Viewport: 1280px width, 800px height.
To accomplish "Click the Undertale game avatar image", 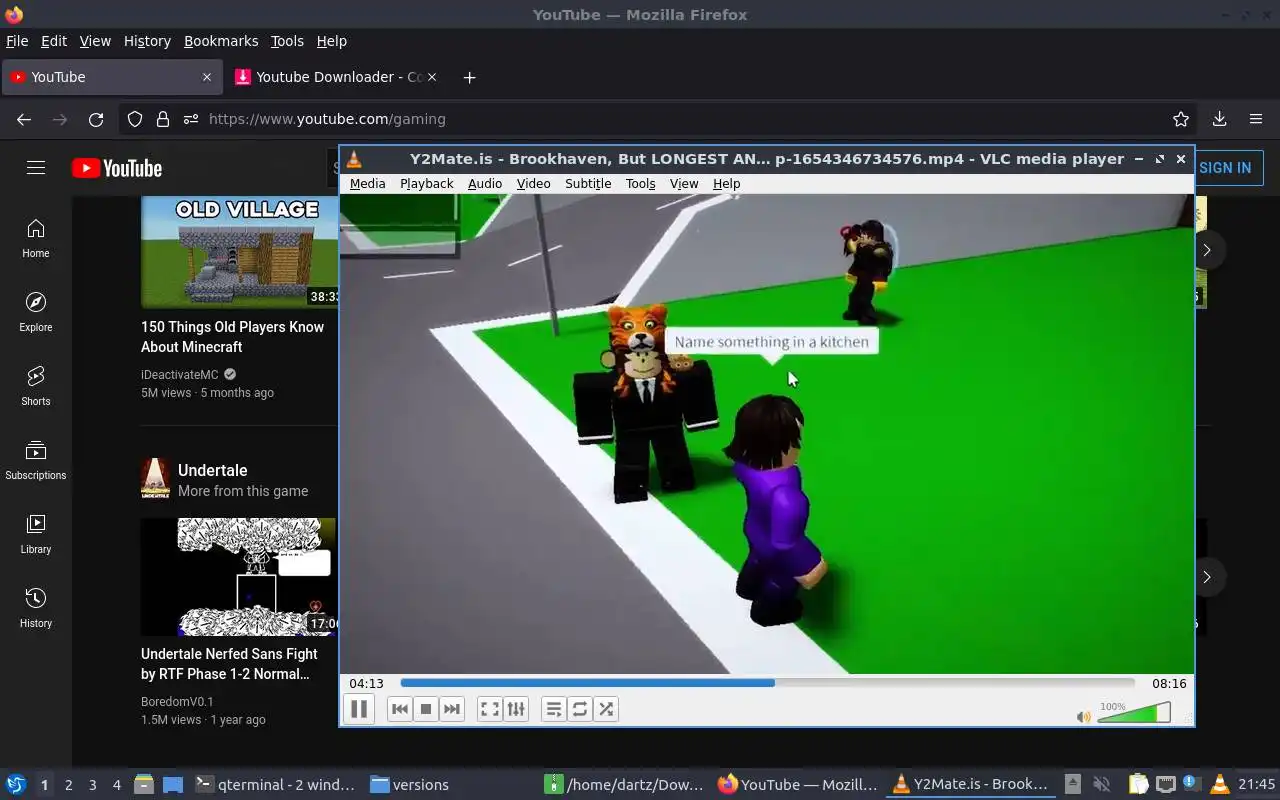I will click(155, 479).
